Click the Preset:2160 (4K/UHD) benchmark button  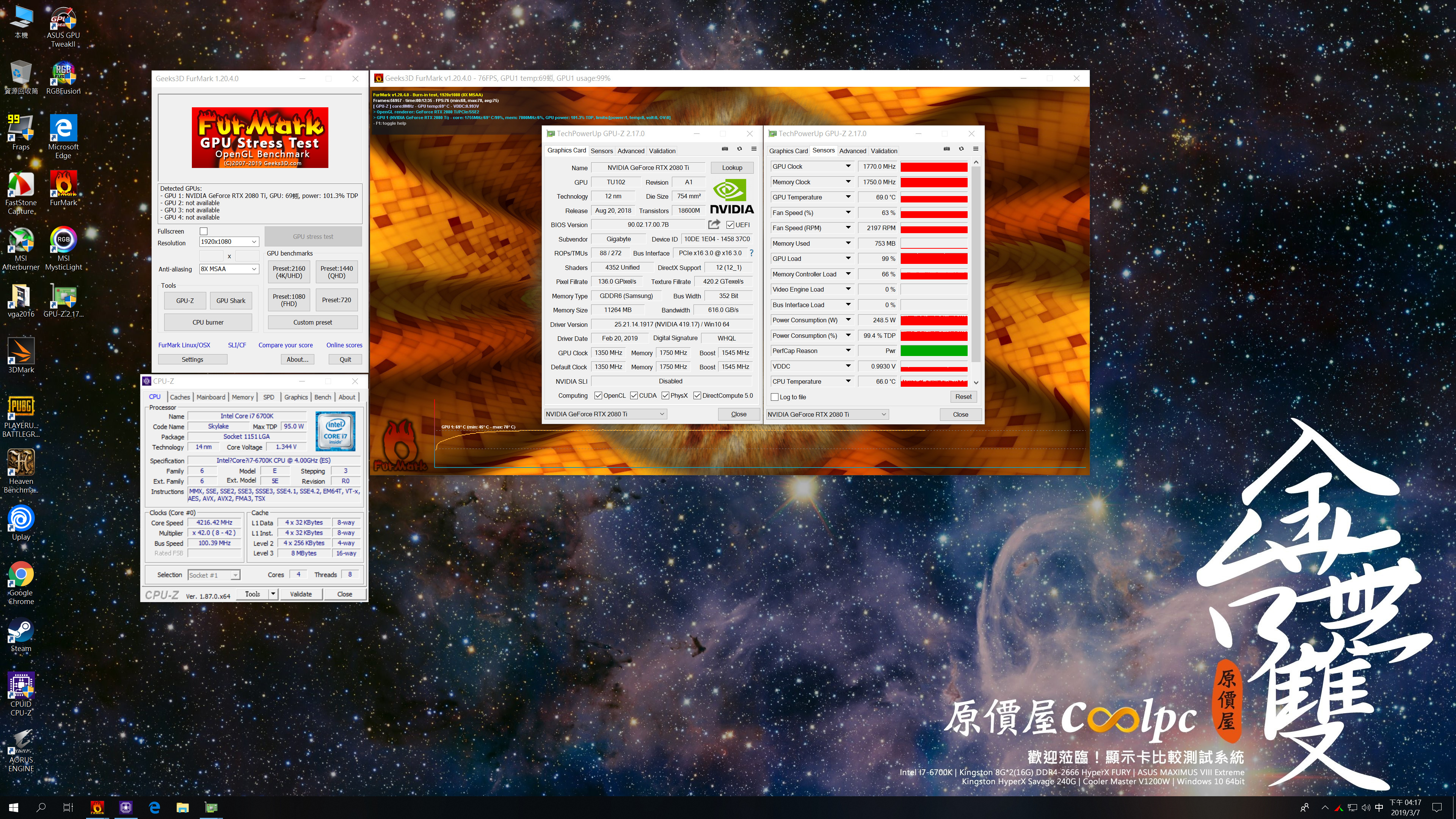pos(289,273)
